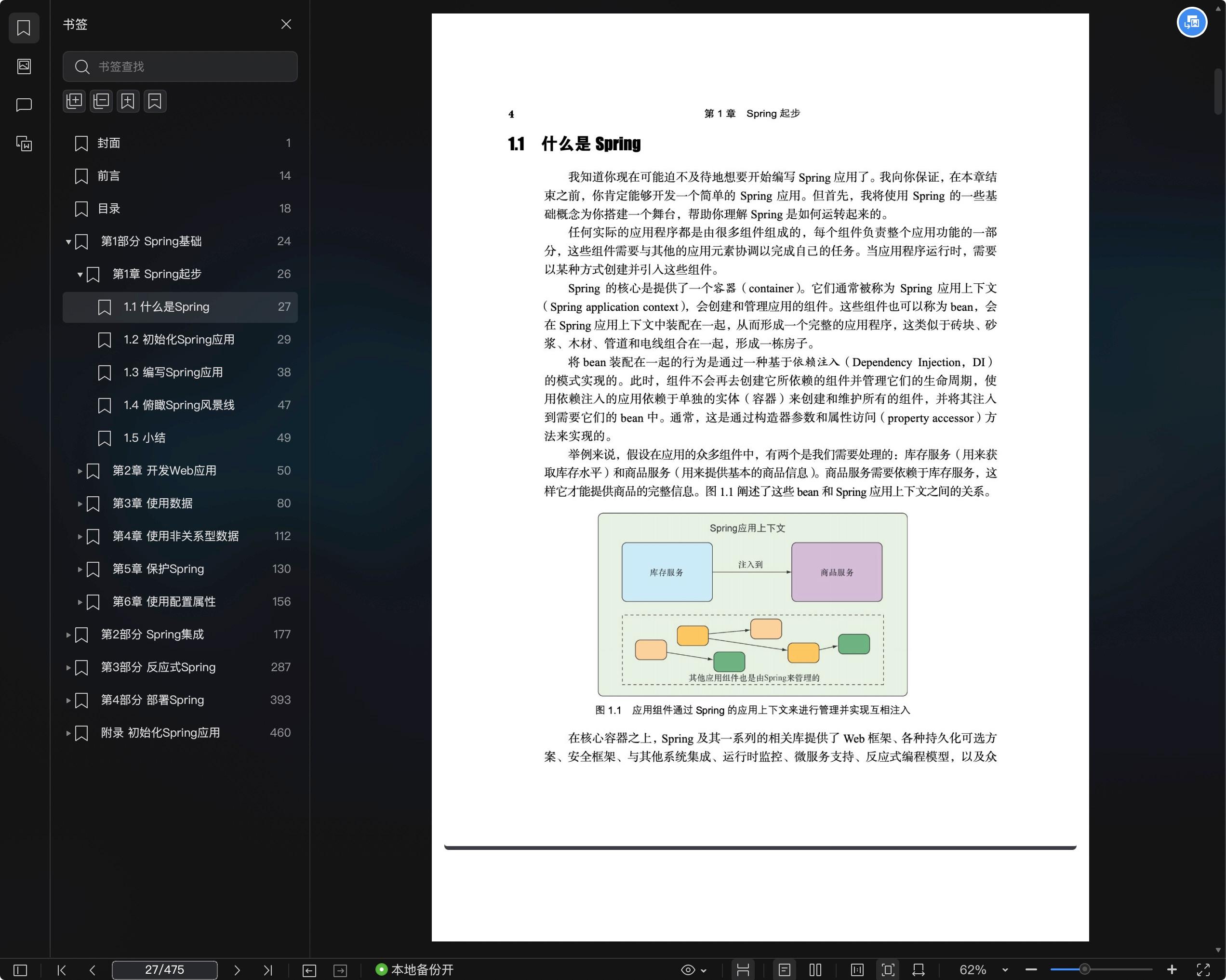Toggle the sidebar panel icon in status bar

click(x=20, y=970)
